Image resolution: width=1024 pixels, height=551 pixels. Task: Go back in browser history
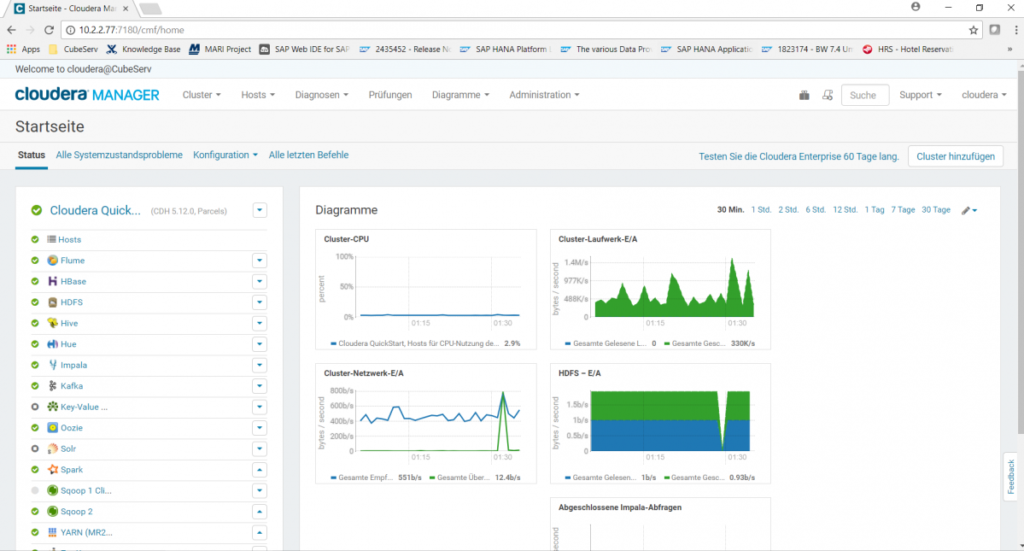click(11, 30)
